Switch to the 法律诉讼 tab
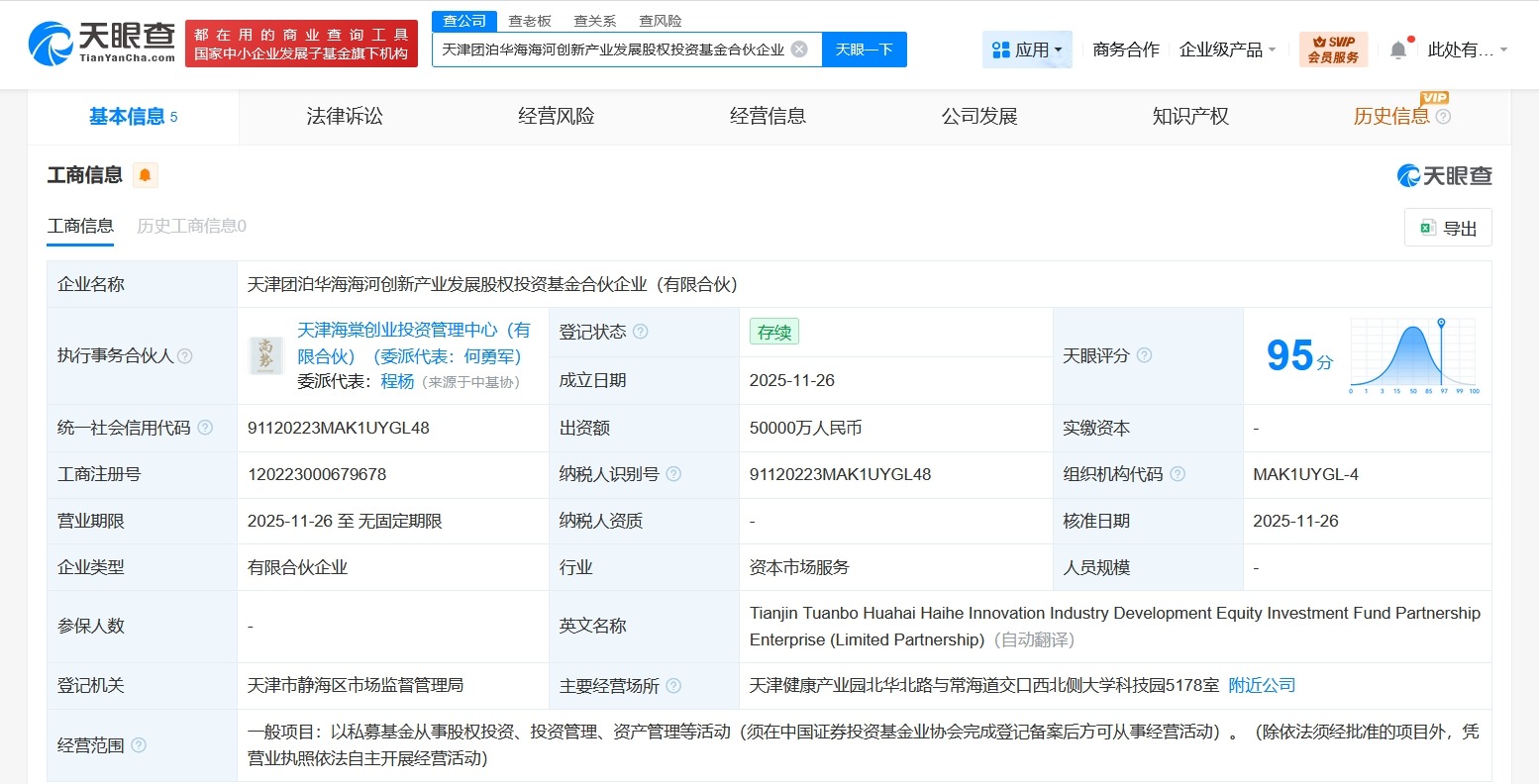Viewport: 1539px width, 784px height. pos(343,116)
